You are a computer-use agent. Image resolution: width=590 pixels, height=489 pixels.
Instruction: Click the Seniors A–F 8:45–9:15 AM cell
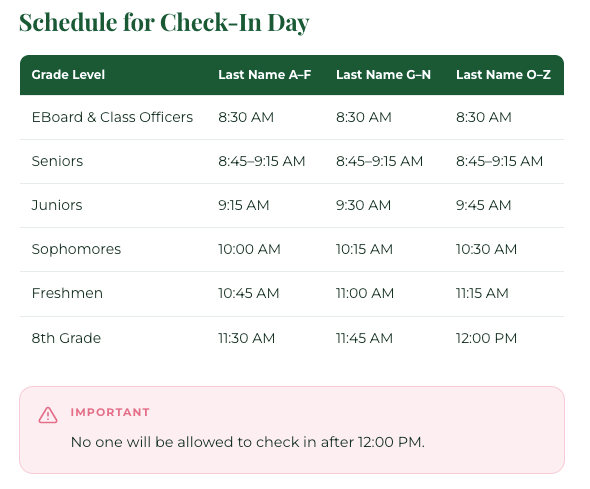pyautogui.click(x=262, y=161)
